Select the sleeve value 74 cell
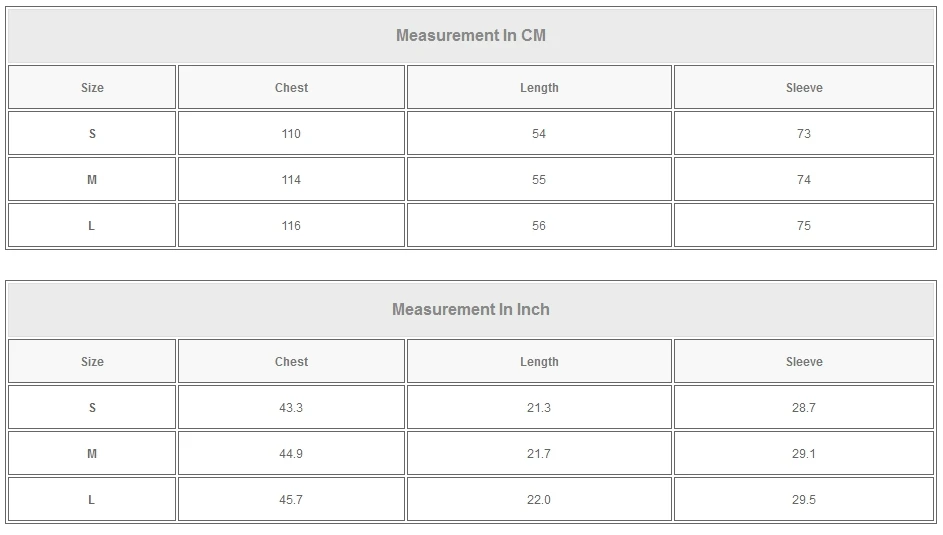943x535 pixels. click(x=804, y=180)
